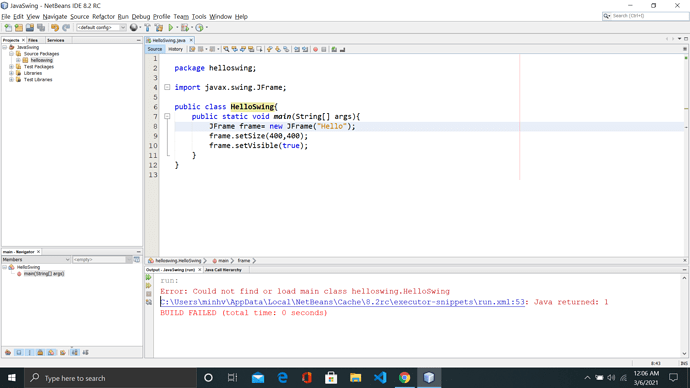
Task: Click the Build Project hammer icon
Action: pyautogui.click(x=147, y=28)
